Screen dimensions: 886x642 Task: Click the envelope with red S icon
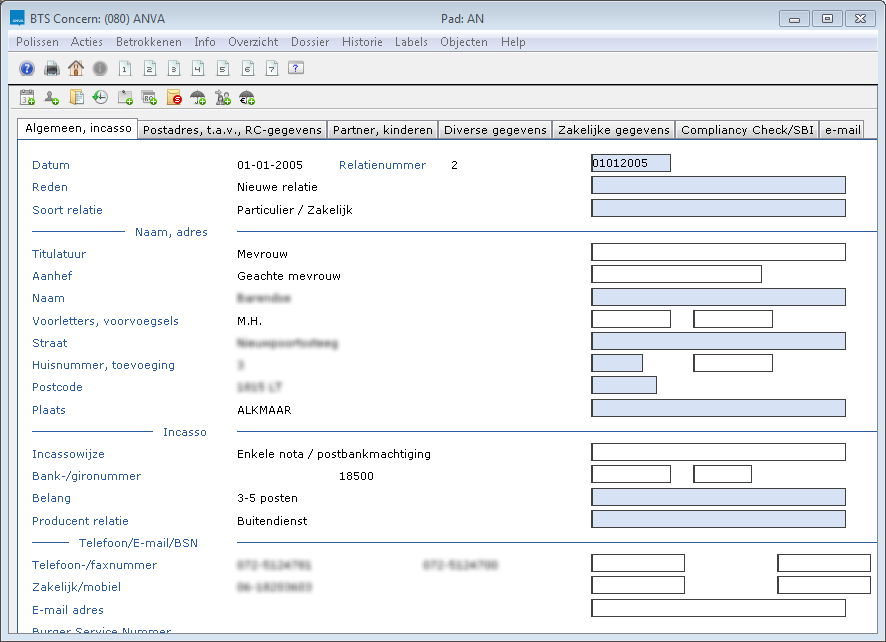coord(174,98)
